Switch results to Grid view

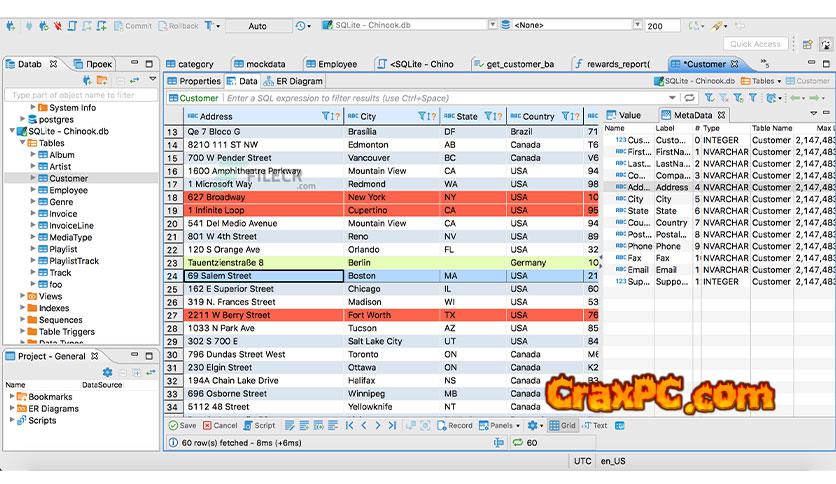click(x=562, y=425)
